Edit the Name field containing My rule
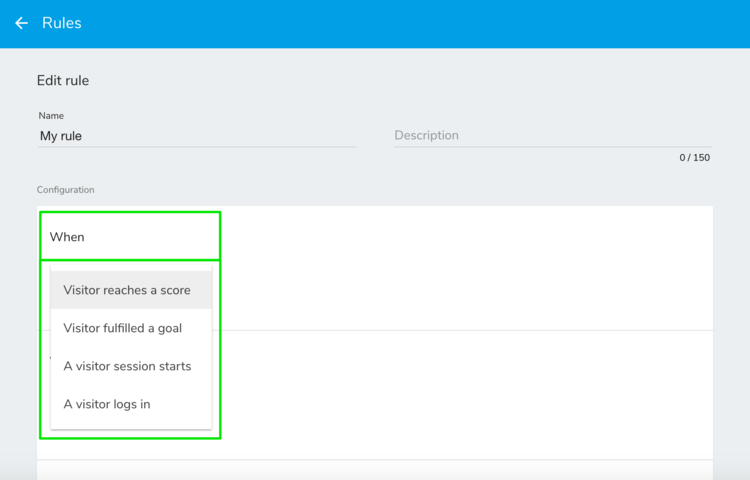This screenshot has height=480, width=750. (x=197, y=136)
